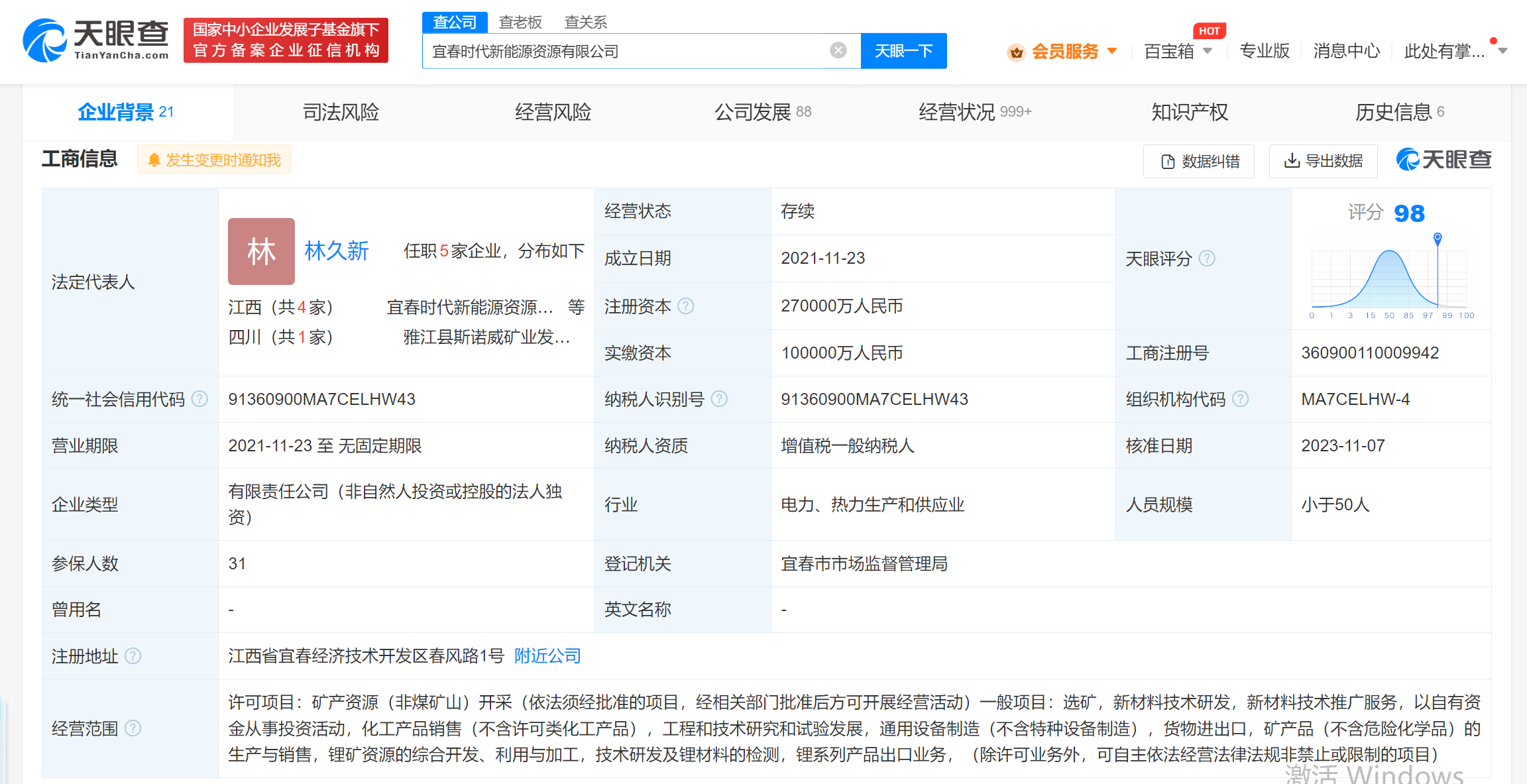Click the 天眼查 watermark logo on the card

pyautogui.click(x=1443, y=160)
